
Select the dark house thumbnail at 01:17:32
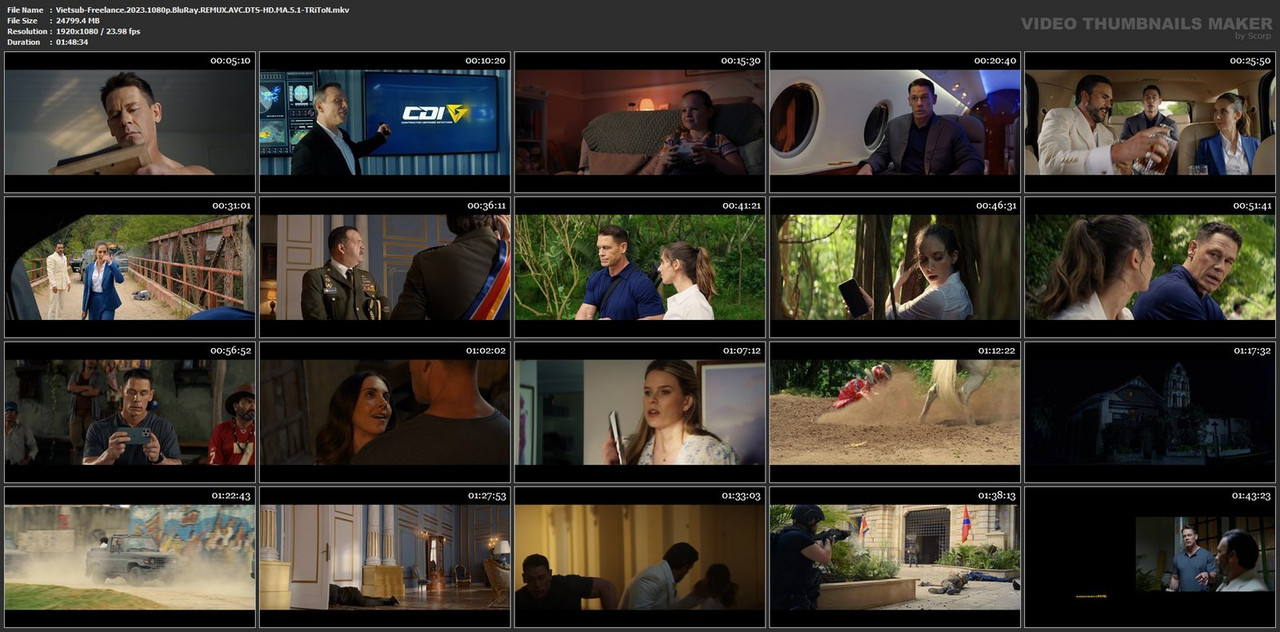tap(1150, 412)
